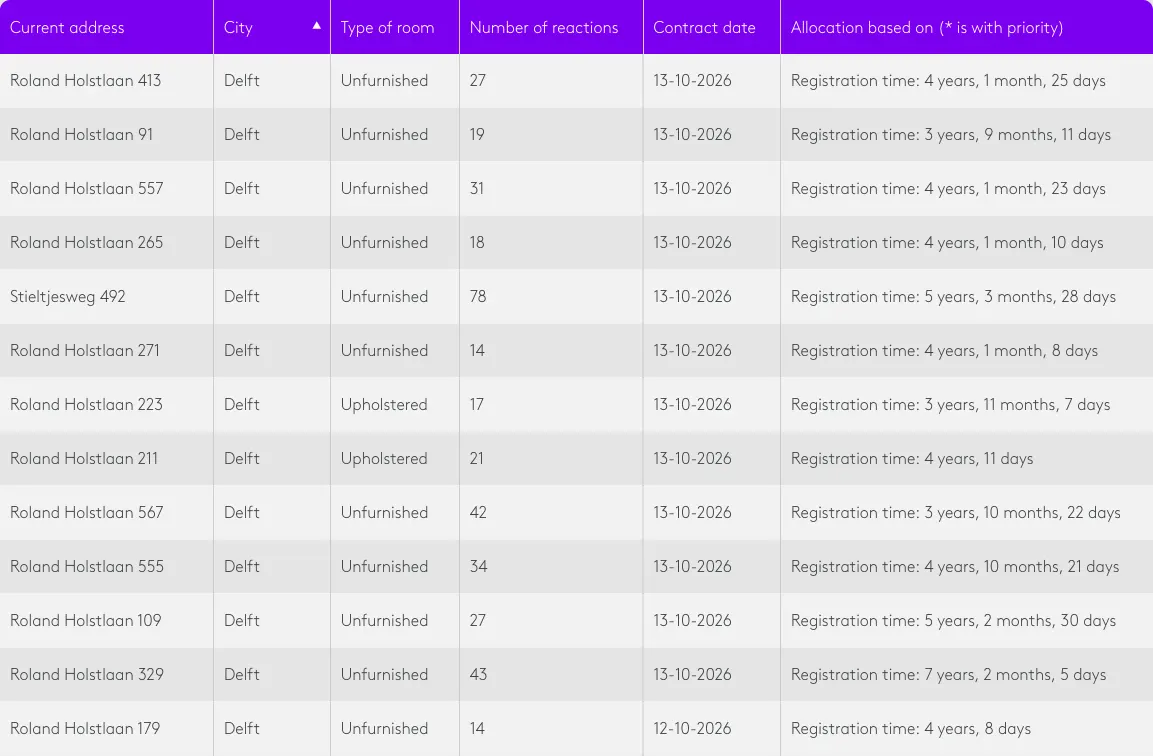Select the address Stieltjesweg 492
The image size is (1153, 756).
[68, 296]
